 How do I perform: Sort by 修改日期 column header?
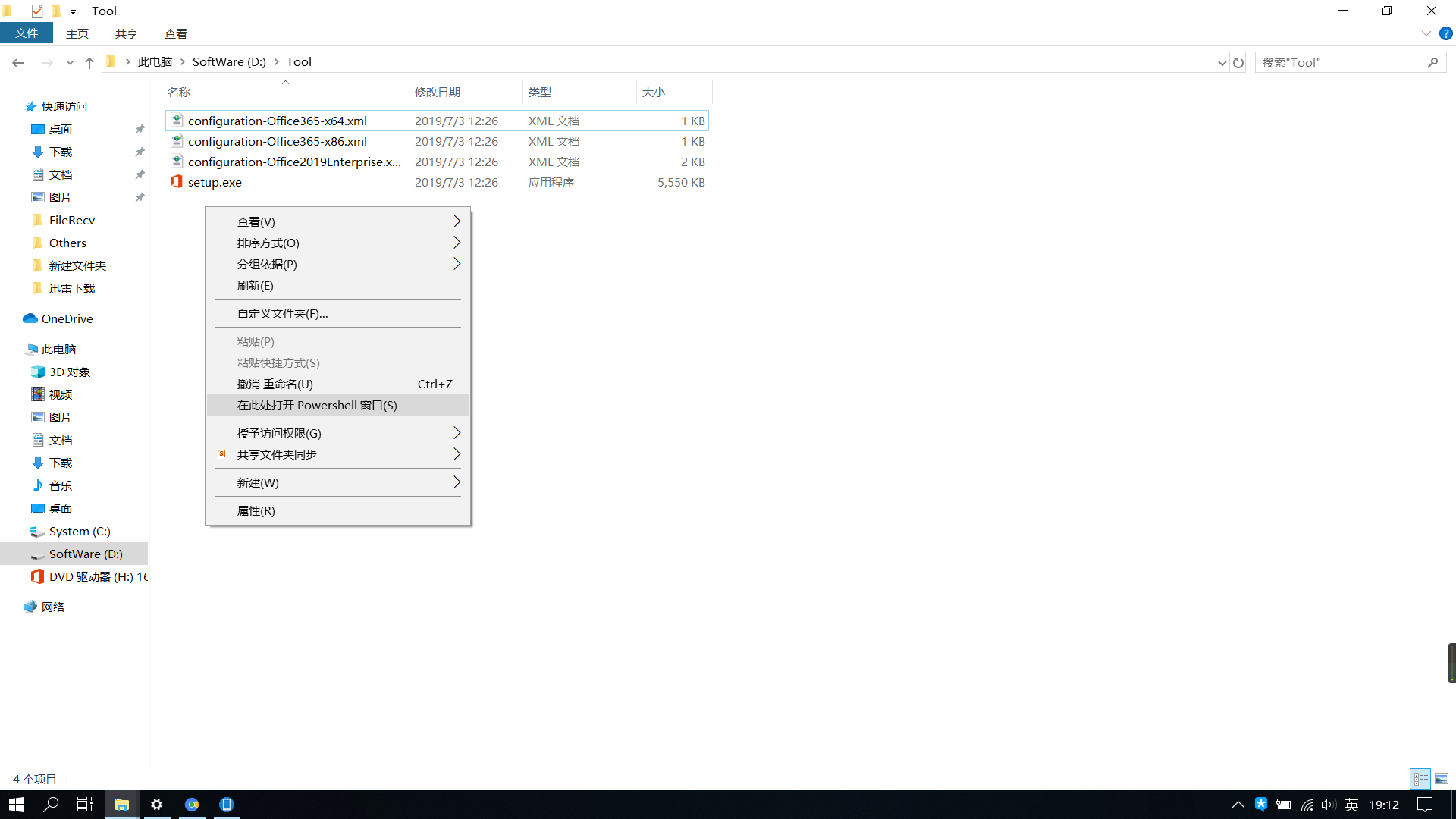coord(438,92)
